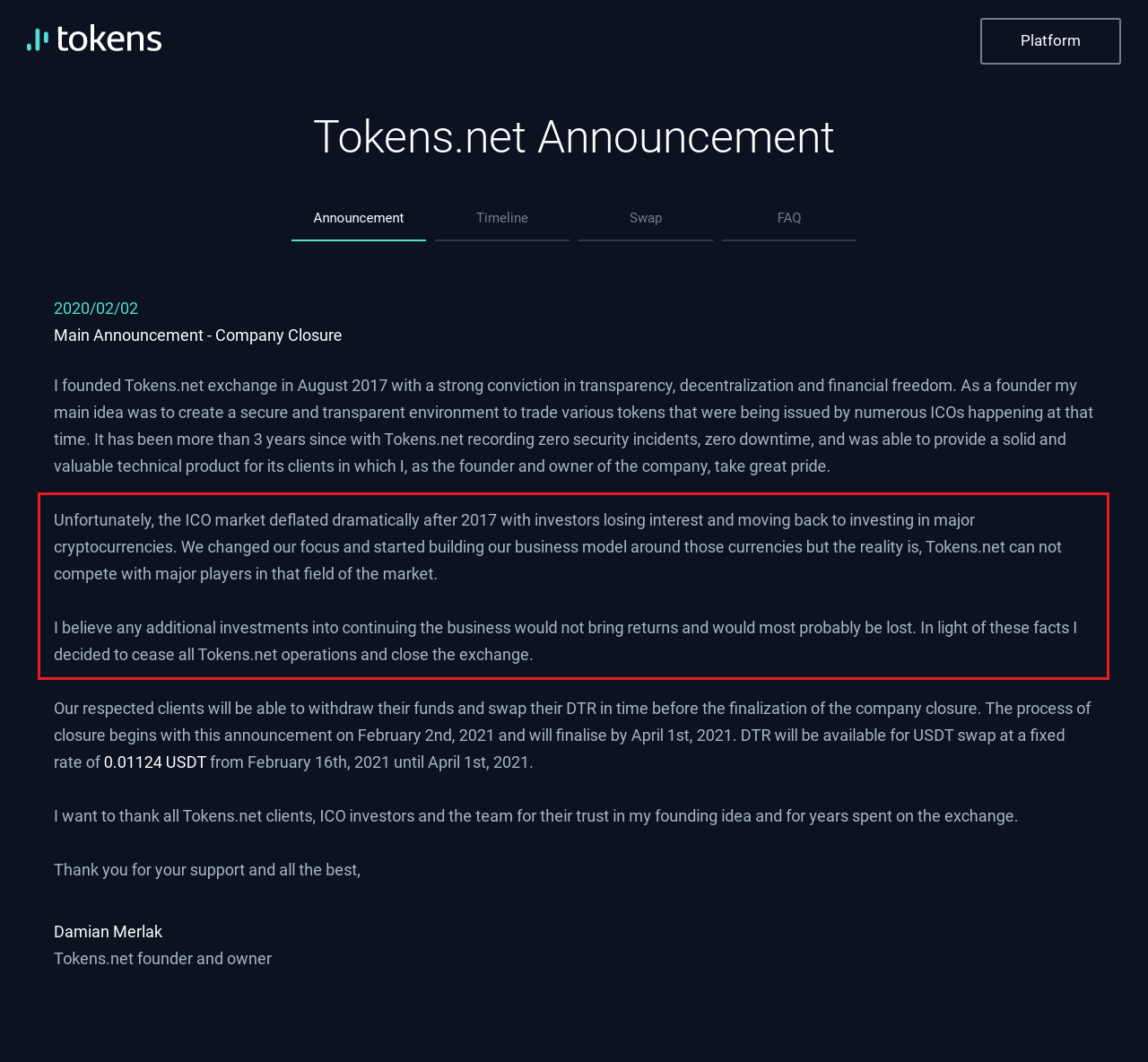The height and width of the screenshot is (1062, 1148).
Task: Click the paragraph starting Our respected clients
Action: [572, 736]
